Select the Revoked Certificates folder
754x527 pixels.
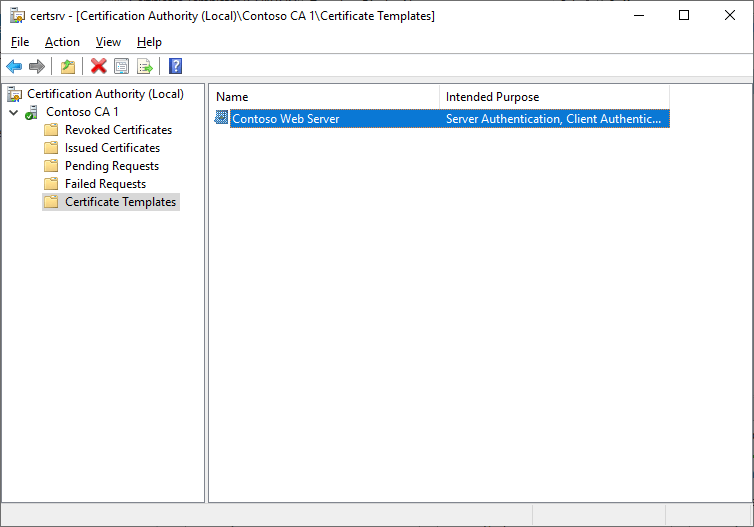pos(118,130)
